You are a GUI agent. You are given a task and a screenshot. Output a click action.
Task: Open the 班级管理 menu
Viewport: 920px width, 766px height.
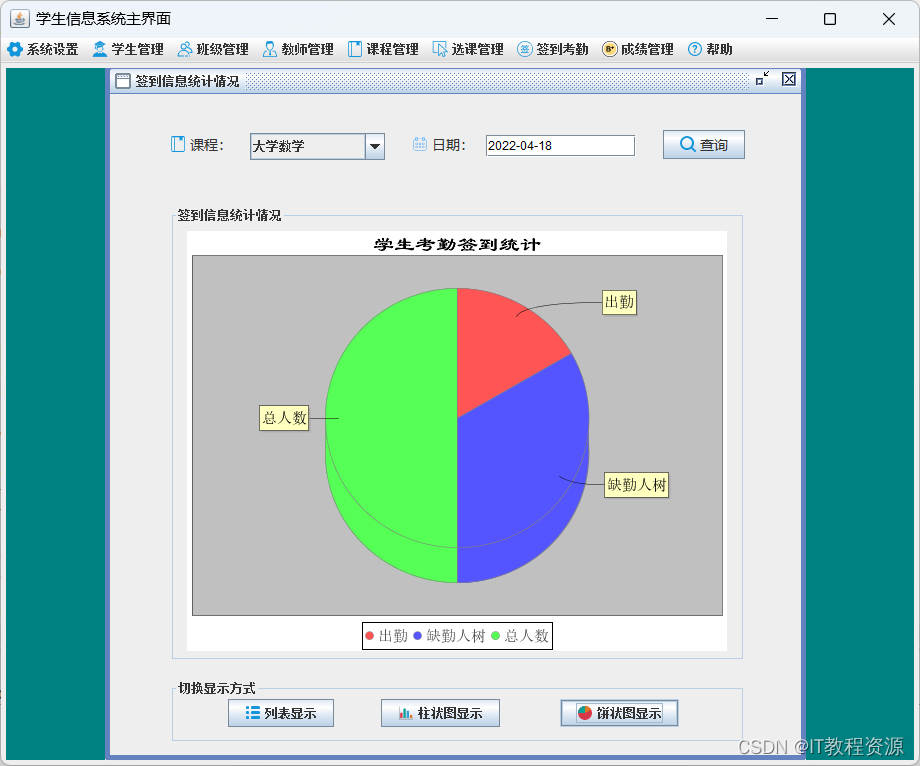pyautogui.click(x=213, y=49)
